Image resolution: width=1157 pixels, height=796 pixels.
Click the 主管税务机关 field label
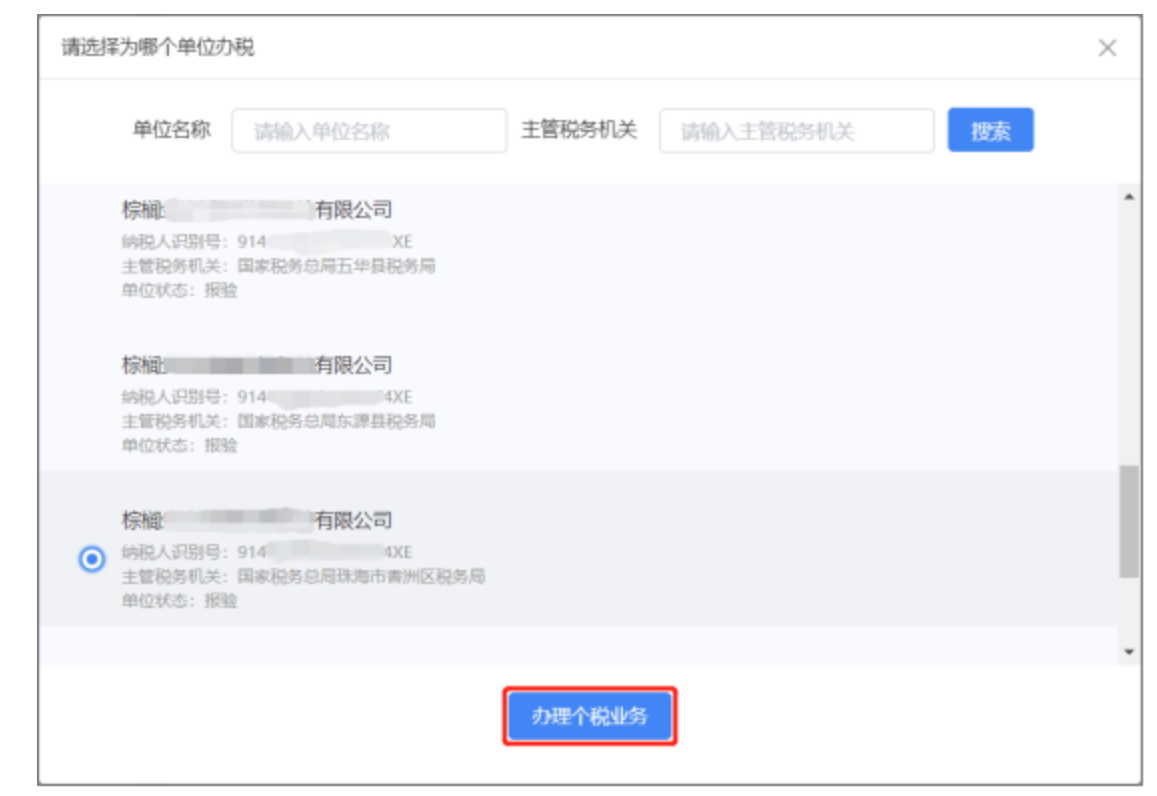(578, 130)
